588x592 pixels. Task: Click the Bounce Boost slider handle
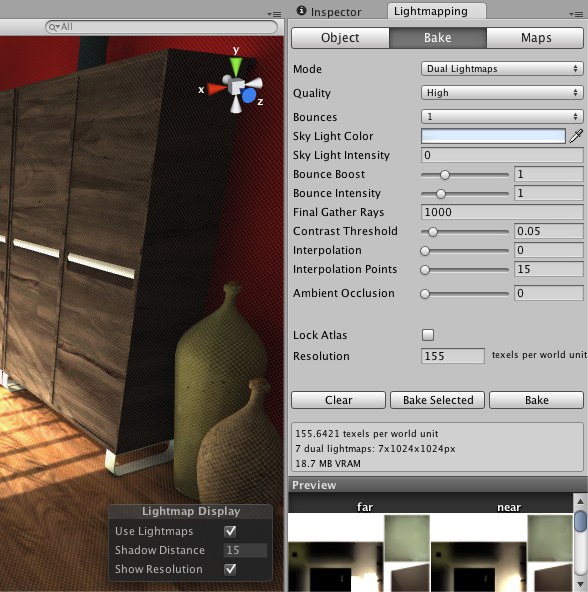pyautogui.click(x=445, y=174)
